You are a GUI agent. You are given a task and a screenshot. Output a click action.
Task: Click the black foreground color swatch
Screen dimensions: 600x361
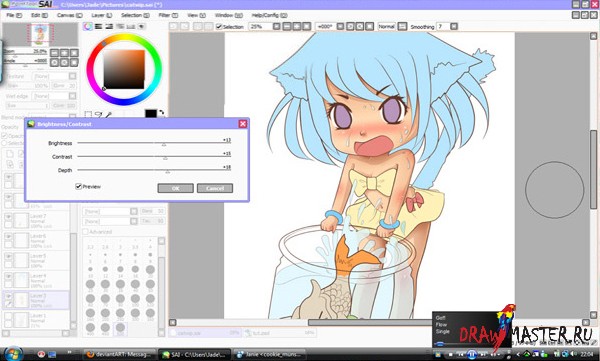tap(151, 113)
